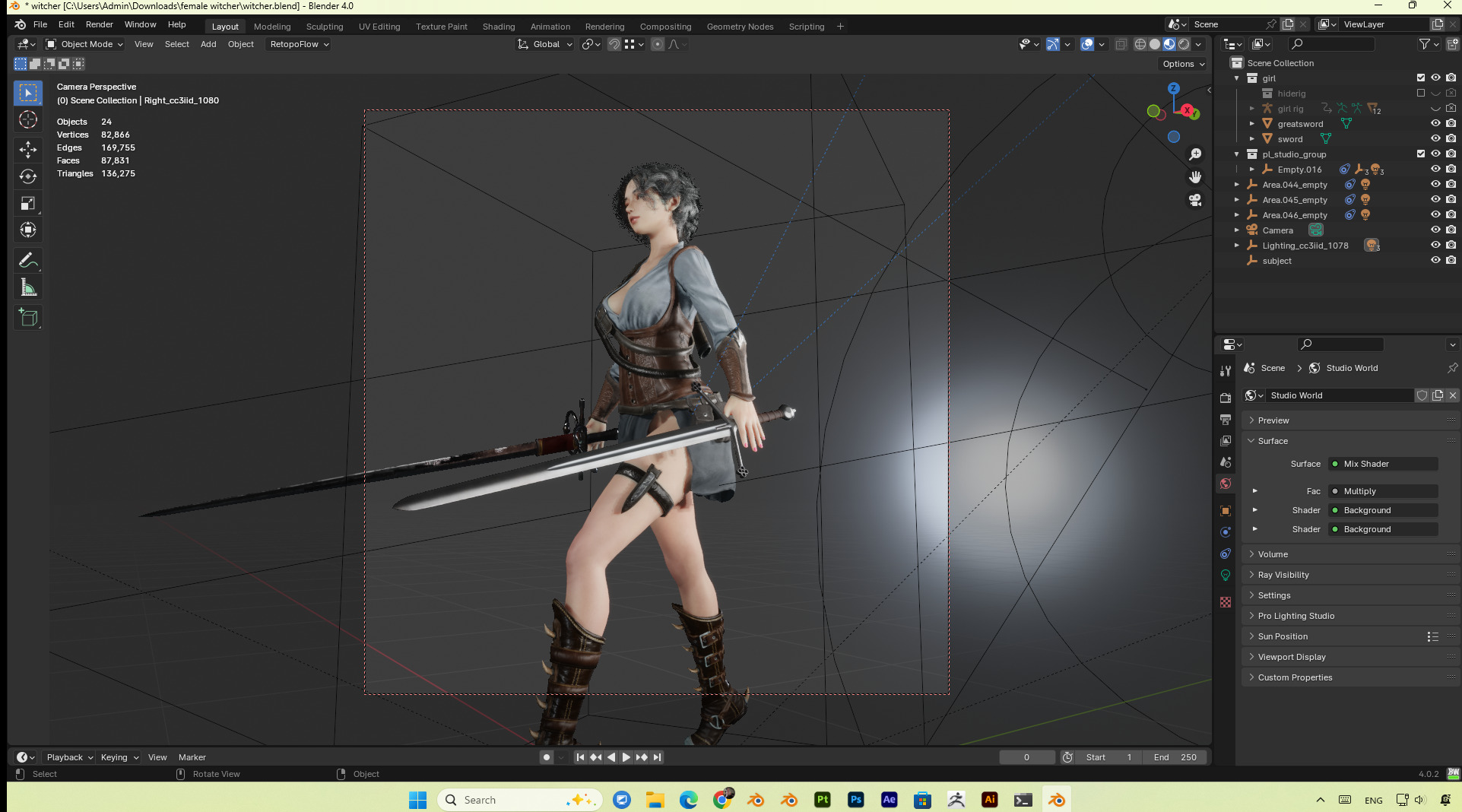Toggle visibility of subject in outliner

1435,261
